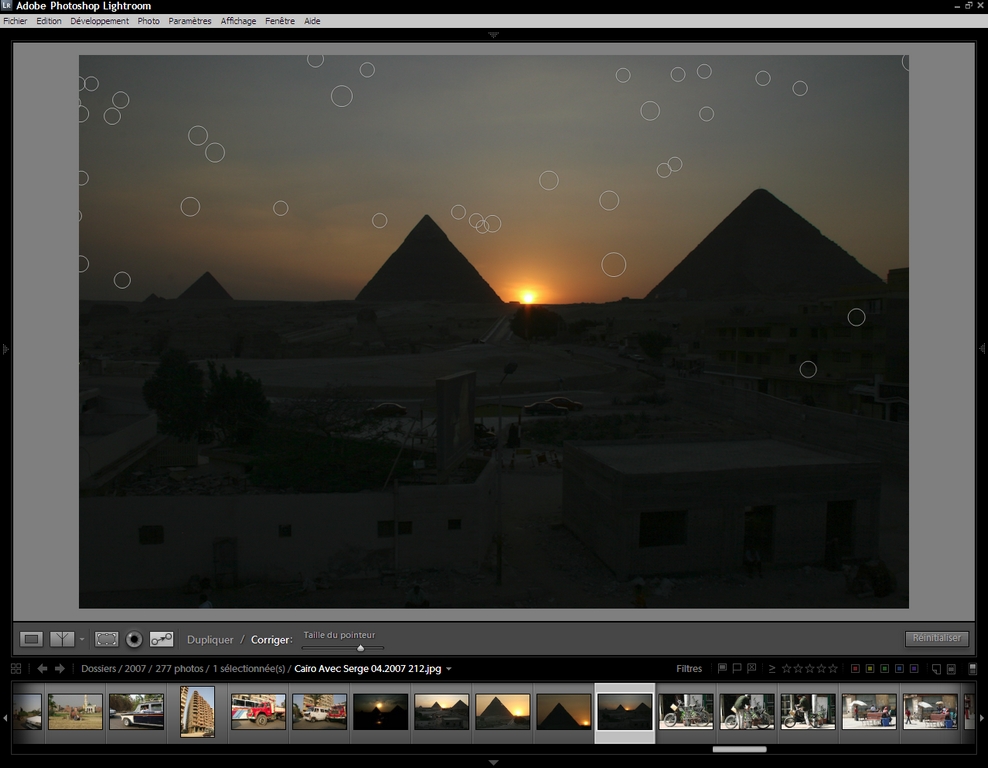This screenshot has height=768, width=988.
Task: Open the Paramètres menu
Action: coord(190,21)
